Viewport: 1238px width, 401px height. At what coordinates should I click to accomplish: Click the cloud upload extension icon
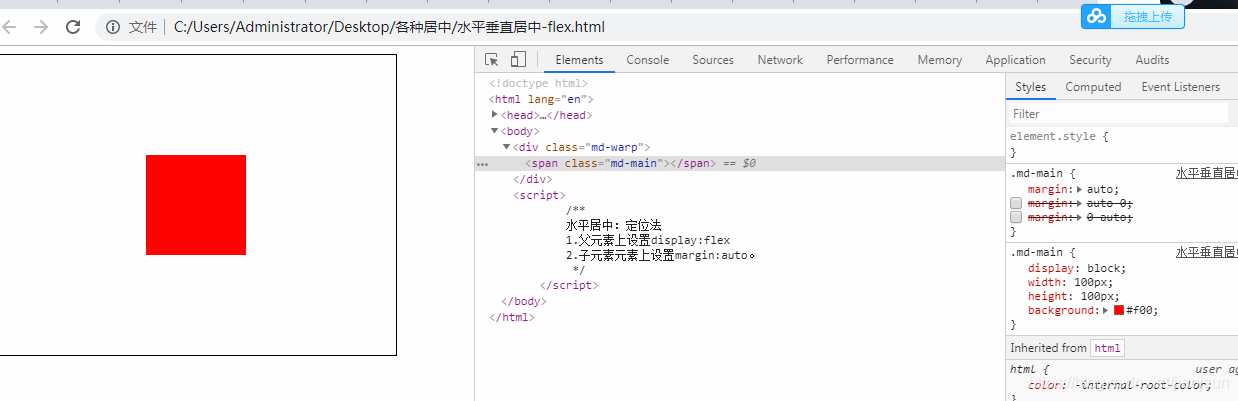(1097, 16)
